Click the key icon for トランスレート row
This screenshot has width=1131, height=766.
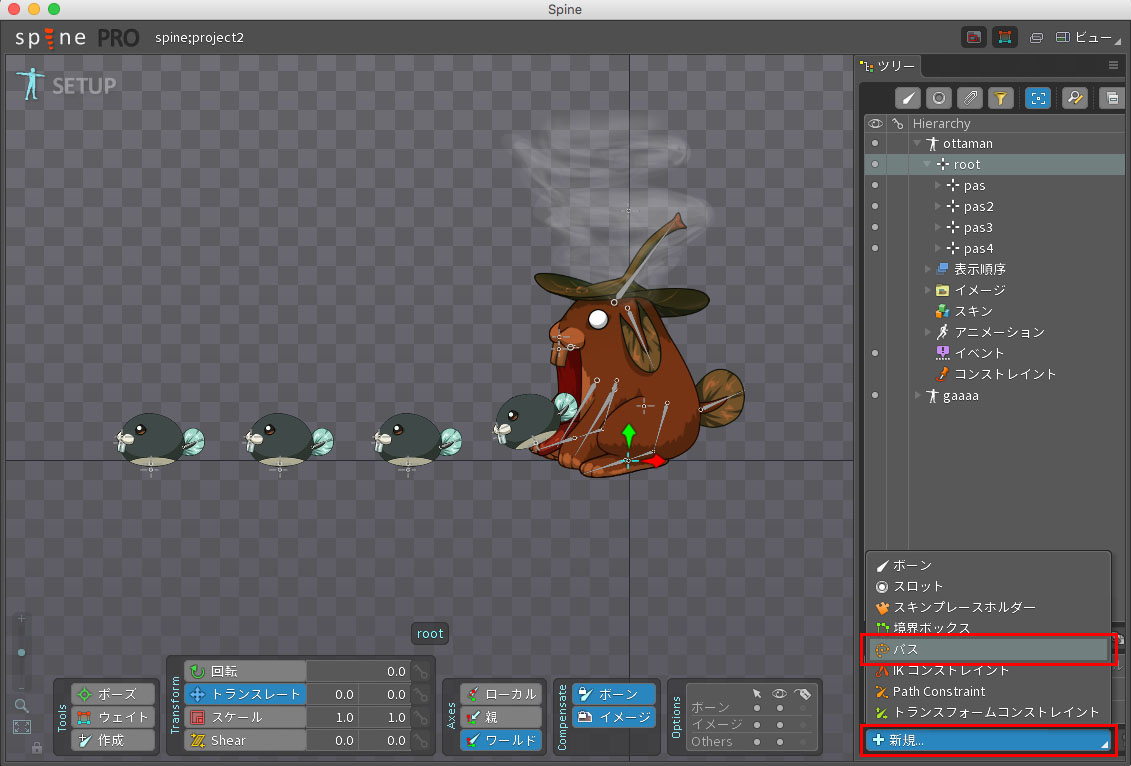coord(421,695)
